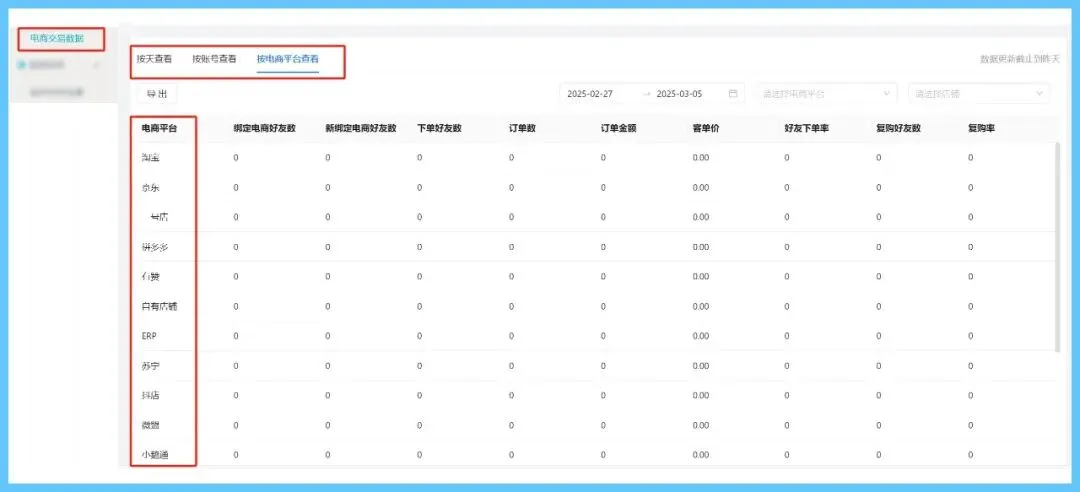
Task: Click the 绑定电商好友数 column header
Action: (264, 129)
